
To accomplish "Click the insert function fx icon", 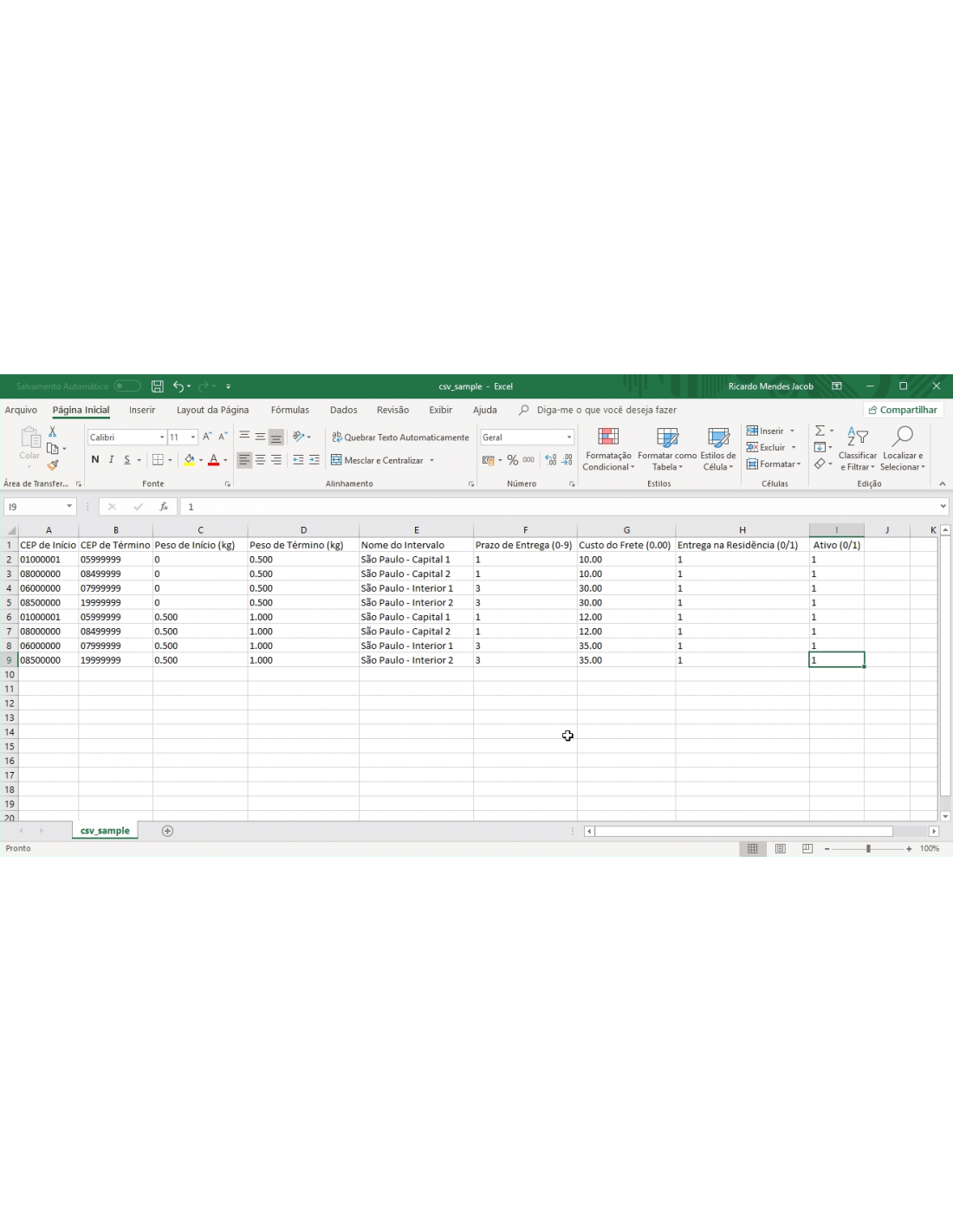I will [x=163, y=507].
